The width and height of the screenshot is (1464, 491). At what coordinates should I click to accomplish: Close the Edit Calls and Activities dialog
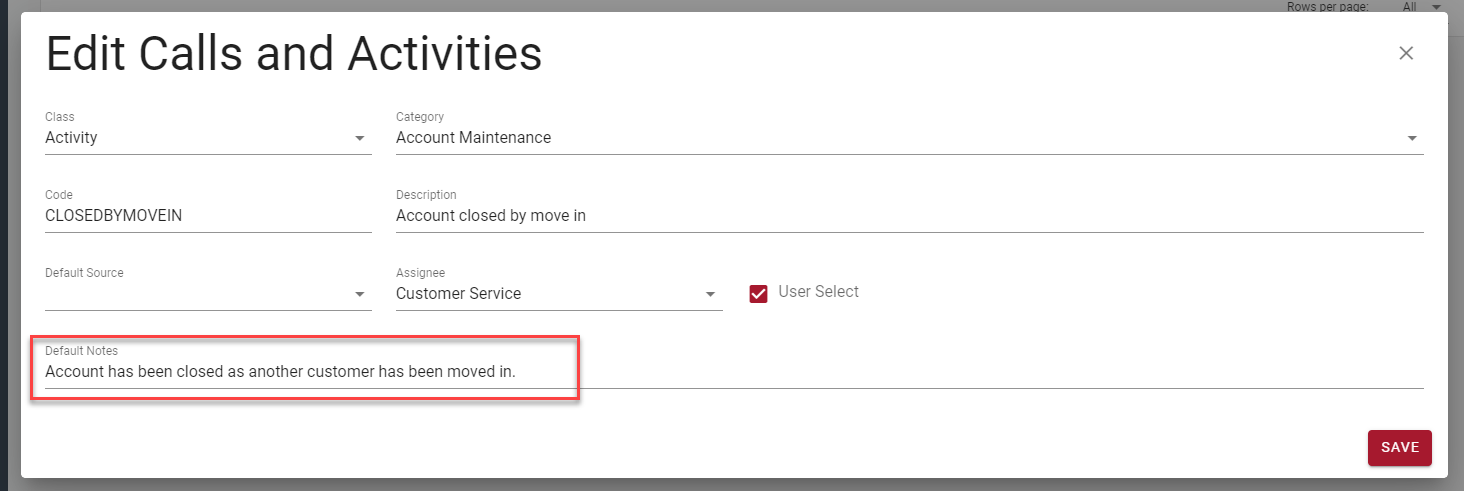1406,53
